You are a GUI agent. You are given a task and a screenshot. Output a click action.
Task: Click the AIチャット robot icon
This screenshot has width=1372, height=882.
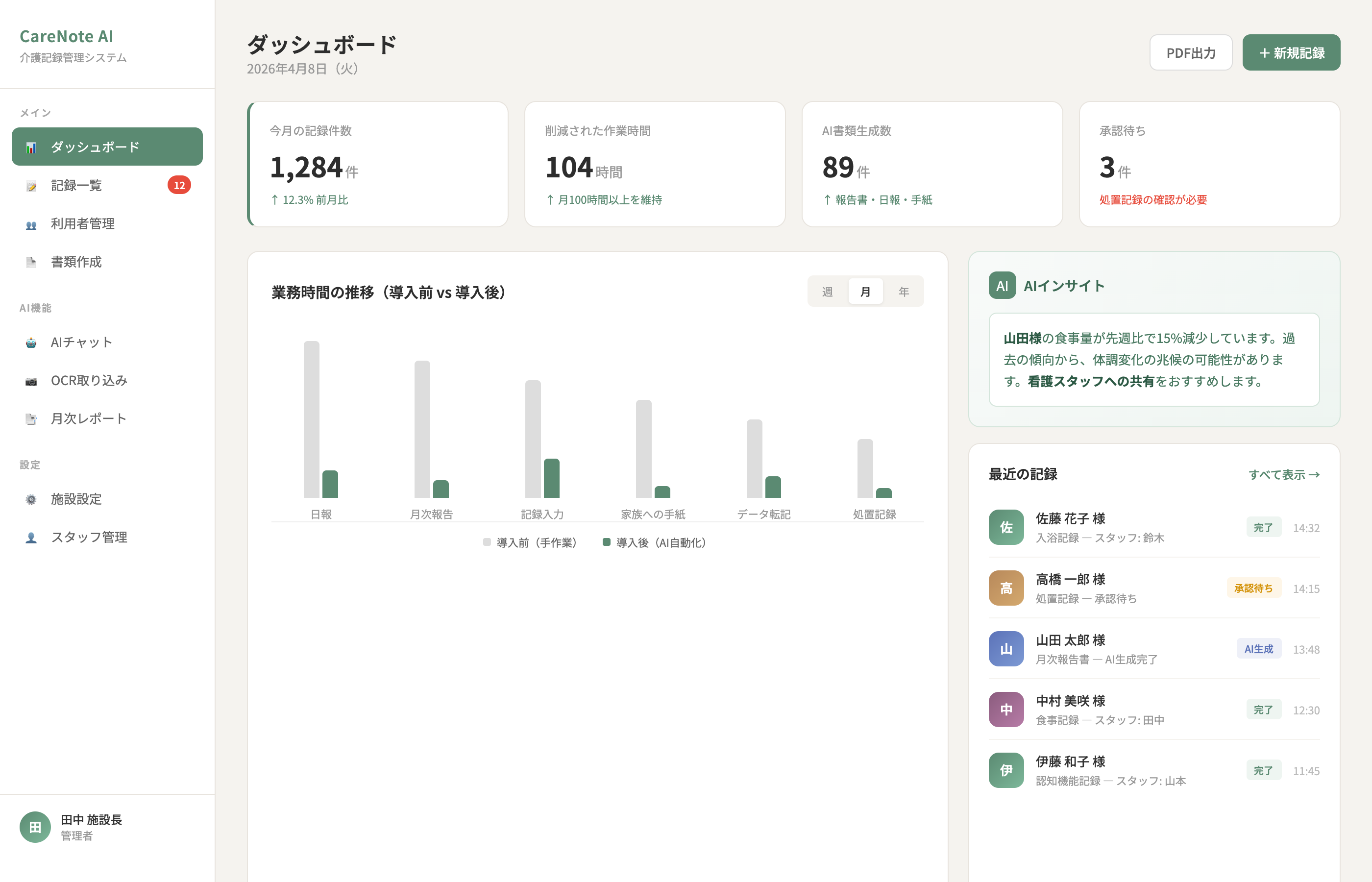click(31, 343)
